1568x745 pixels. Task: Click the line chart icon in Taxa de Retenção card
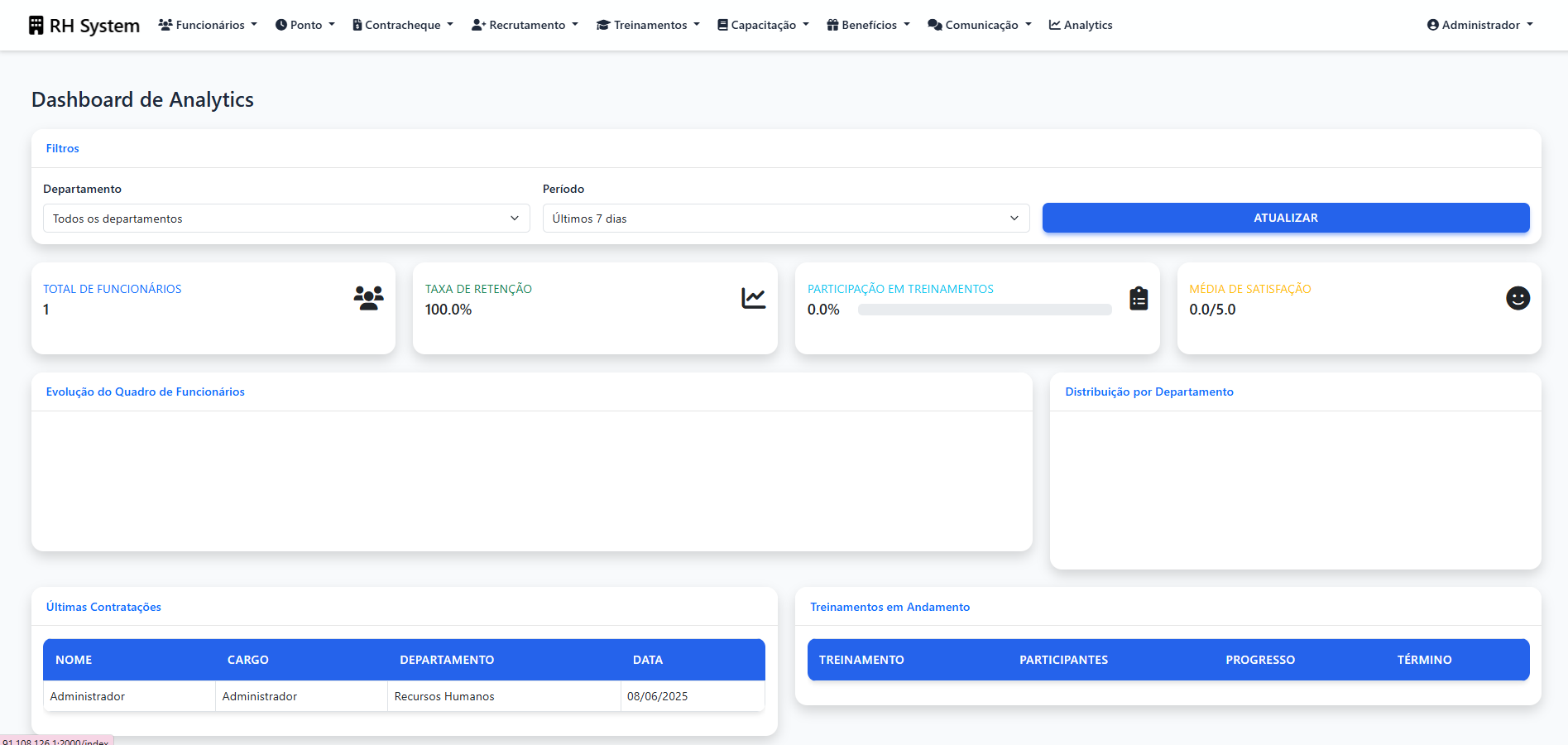753,298
